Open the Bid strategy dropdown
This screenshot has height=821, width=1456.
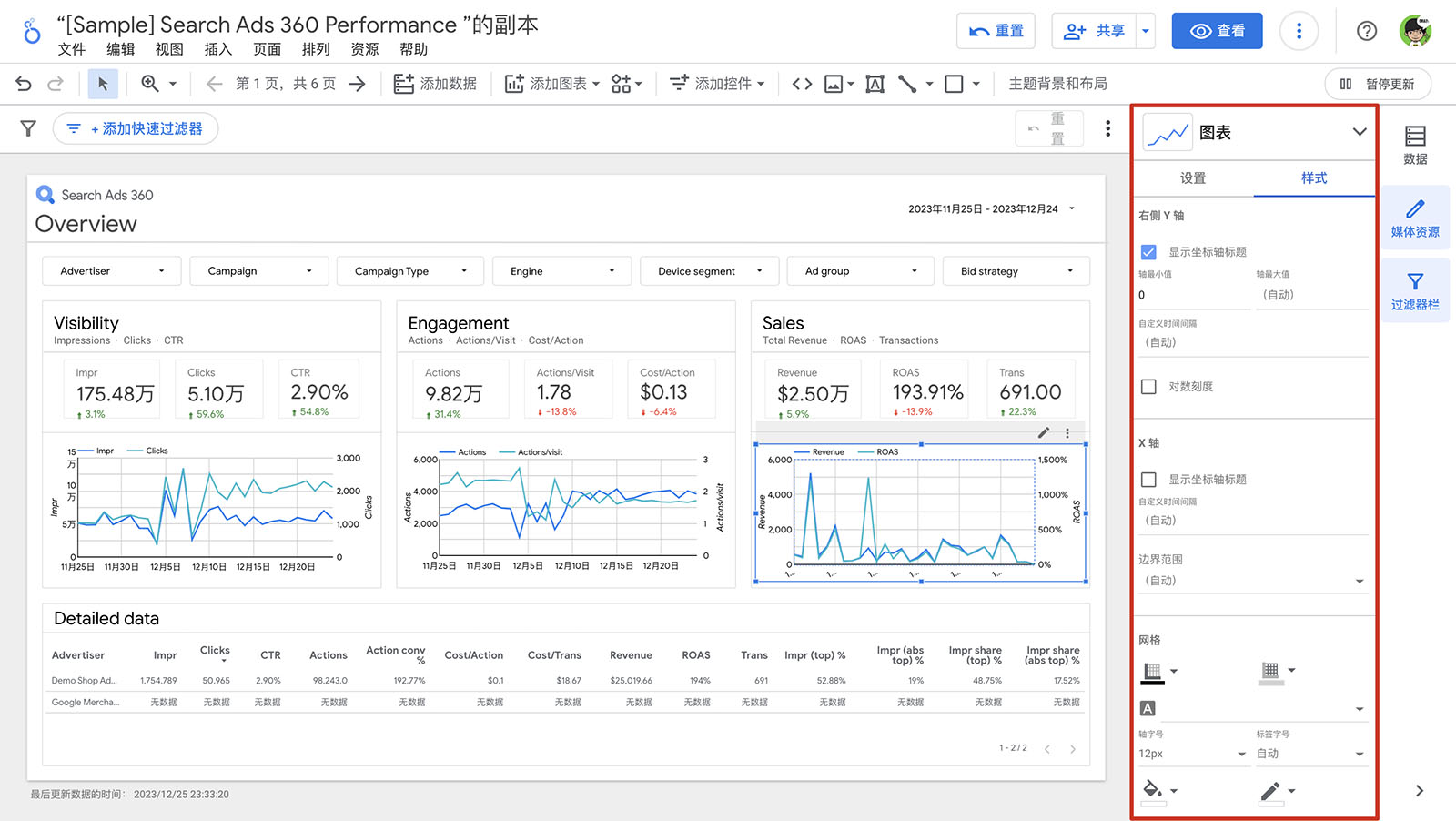click(1016, 271)
